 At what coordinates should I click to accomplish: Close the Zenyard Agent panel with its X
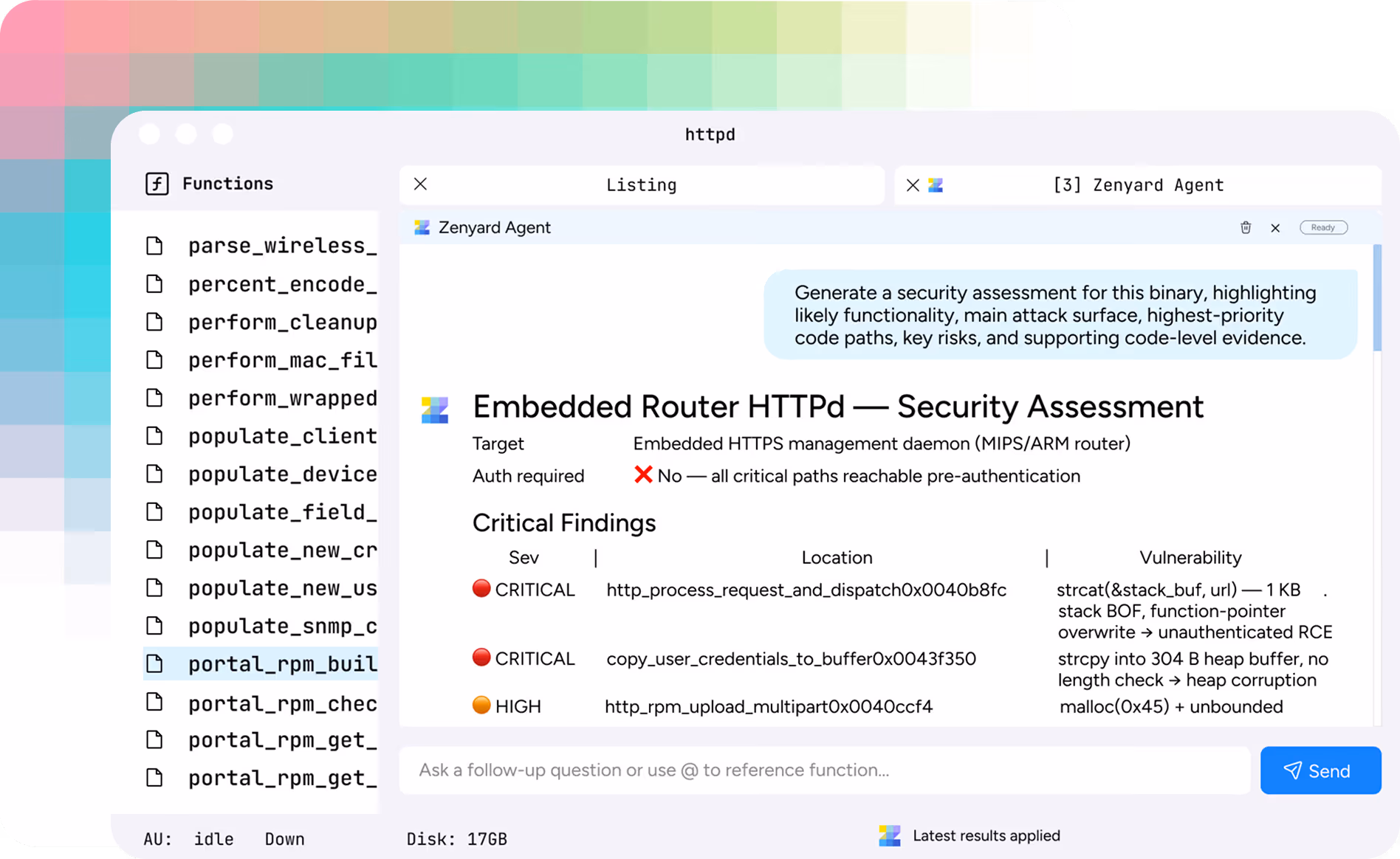click(1275, 227)
